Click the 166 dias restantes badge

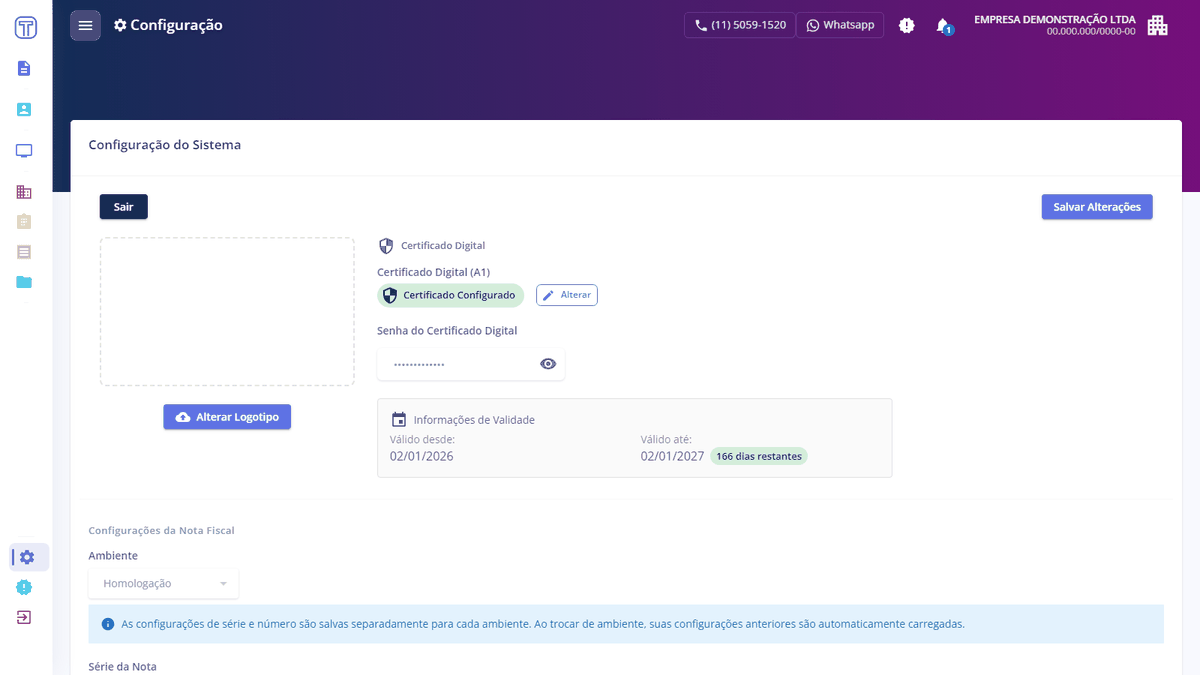[759, 456]
